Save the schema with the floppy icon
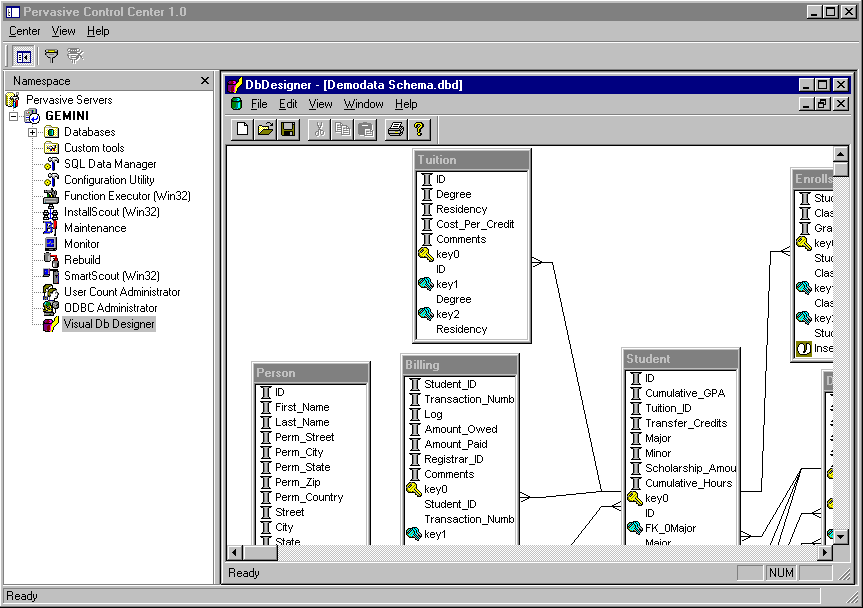Screen dimensions: 863x608 [288, 129]
